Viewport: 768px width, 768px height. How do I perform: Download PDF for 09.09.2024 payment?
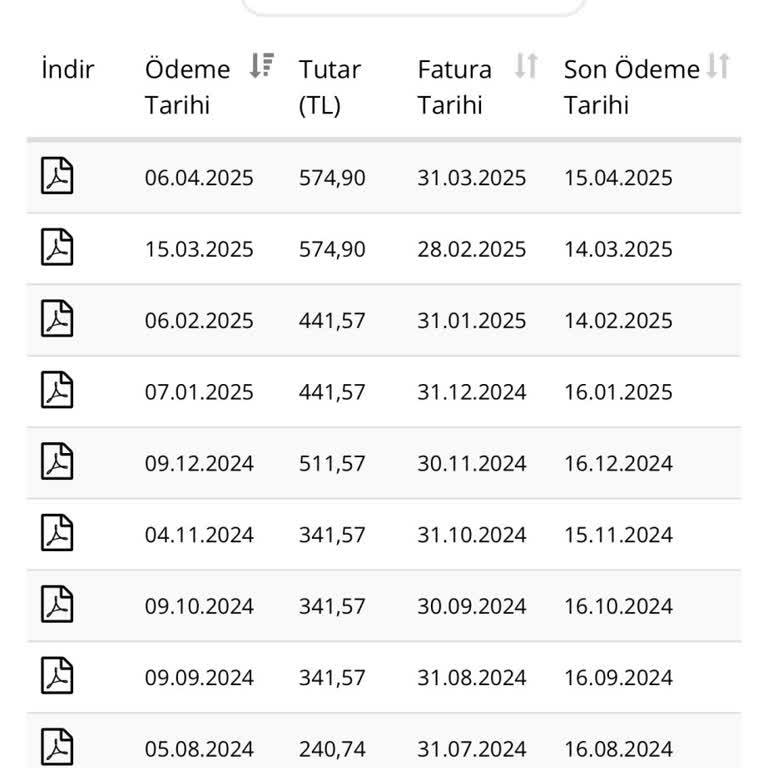click(x=57, y=676)
